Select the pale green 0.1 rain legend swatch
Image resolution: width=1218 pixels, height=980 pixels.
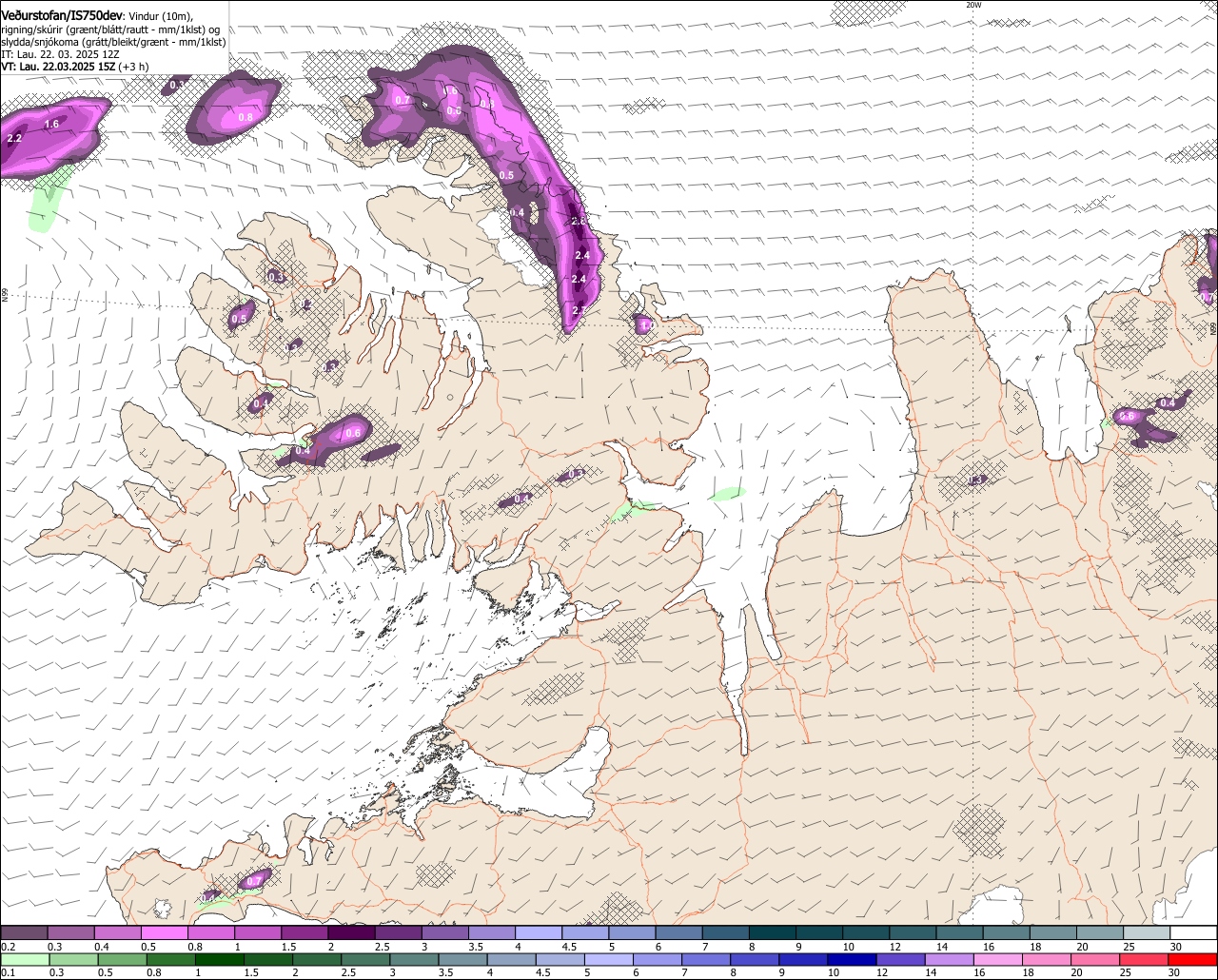(24, 960)
